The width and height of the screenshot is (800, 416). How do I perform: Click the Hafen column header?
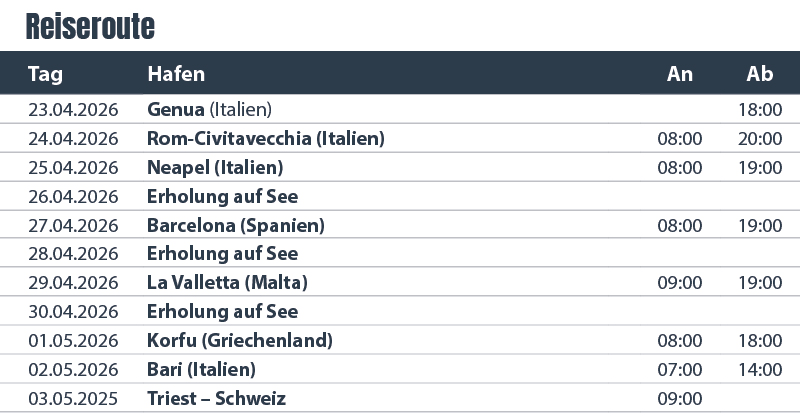[176, 74]
